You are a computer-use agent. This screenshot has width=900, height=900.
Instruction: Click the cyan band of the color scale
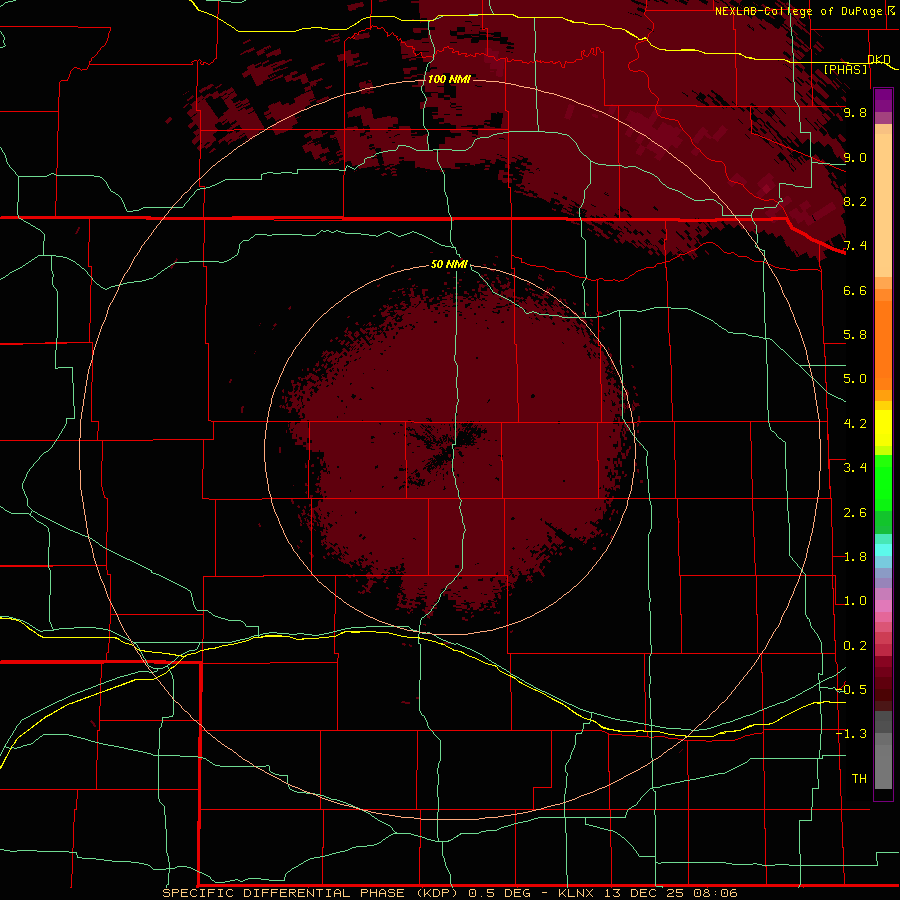point(883,550)
